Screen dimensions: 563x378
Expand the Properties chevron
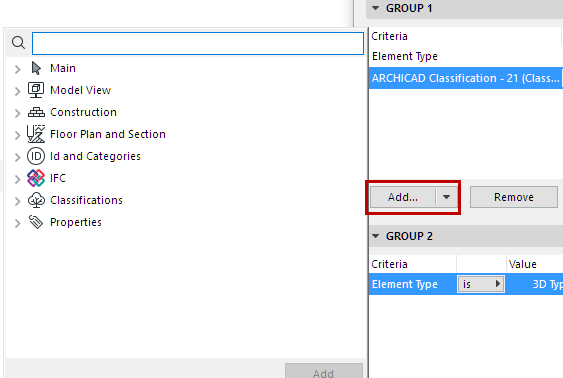coord(17,223)
